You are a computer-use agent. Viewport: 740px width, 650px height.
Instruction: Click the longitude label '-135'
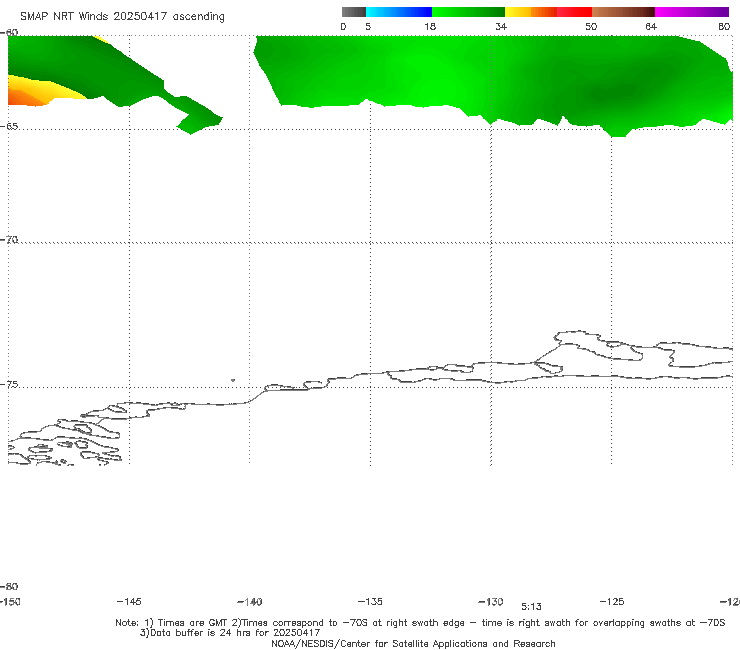click(370, 602)
